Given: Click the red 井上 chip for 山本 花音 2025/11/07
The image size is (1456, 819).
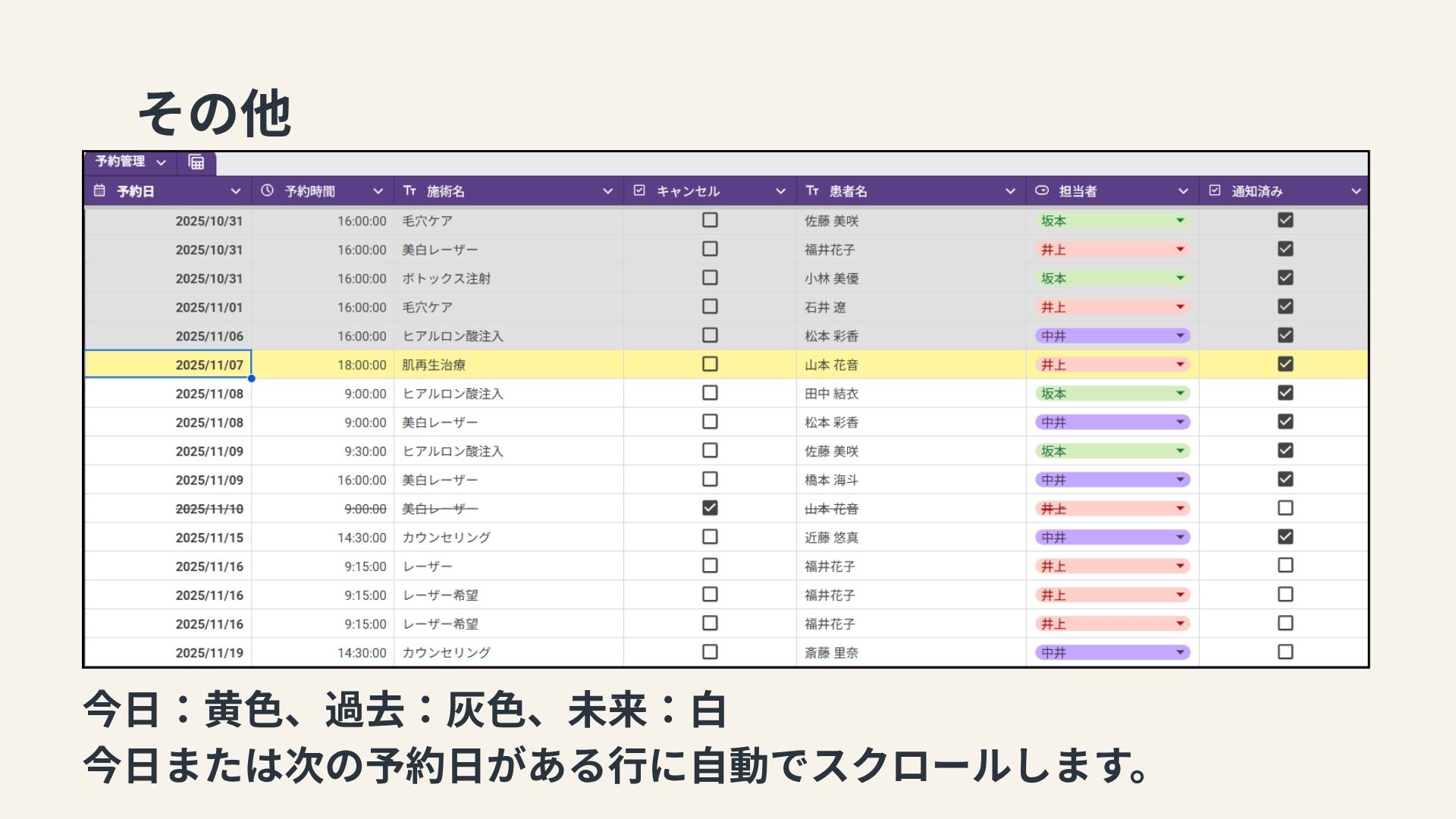Looking at the screenshot, I should [1111, 365].
